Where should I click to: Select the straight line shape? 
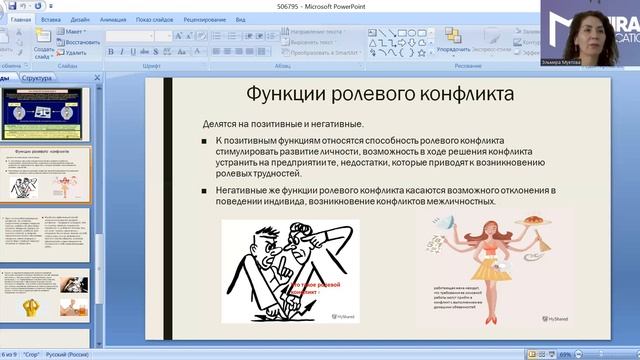(382, 33)
